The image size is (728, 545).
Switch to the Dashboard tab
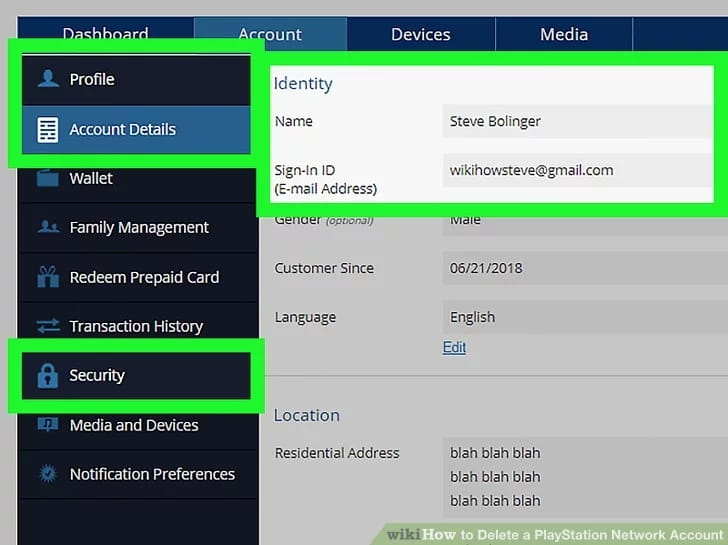point(105,34)
